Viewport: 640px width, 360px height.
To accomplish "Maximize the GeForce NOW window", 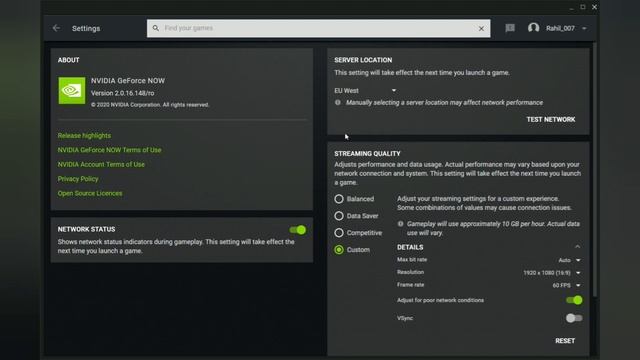I will pyautogui.click(x=583, y=7).
